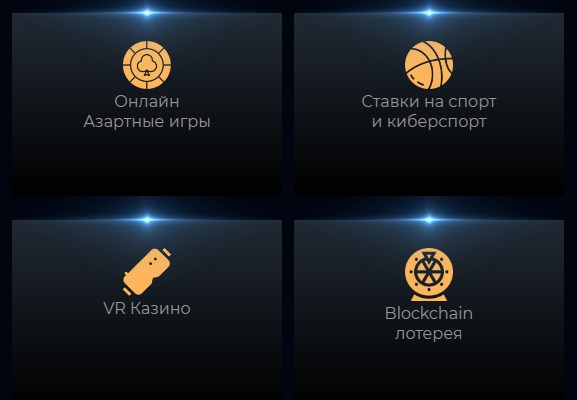The width and height of the screenshot is (577, 400).
Task: Click the blue flare above the Blockchain лотерея card
Action: click(x=429, y=220)
